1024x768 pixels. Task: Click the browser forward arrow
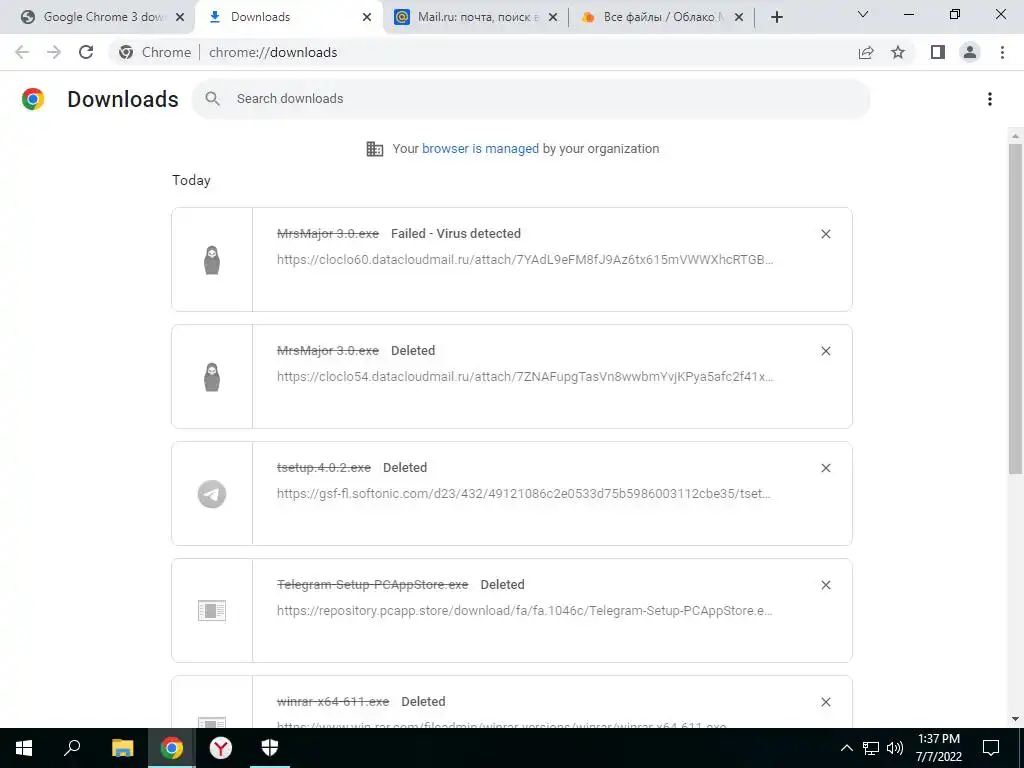[x=54, y=52]
